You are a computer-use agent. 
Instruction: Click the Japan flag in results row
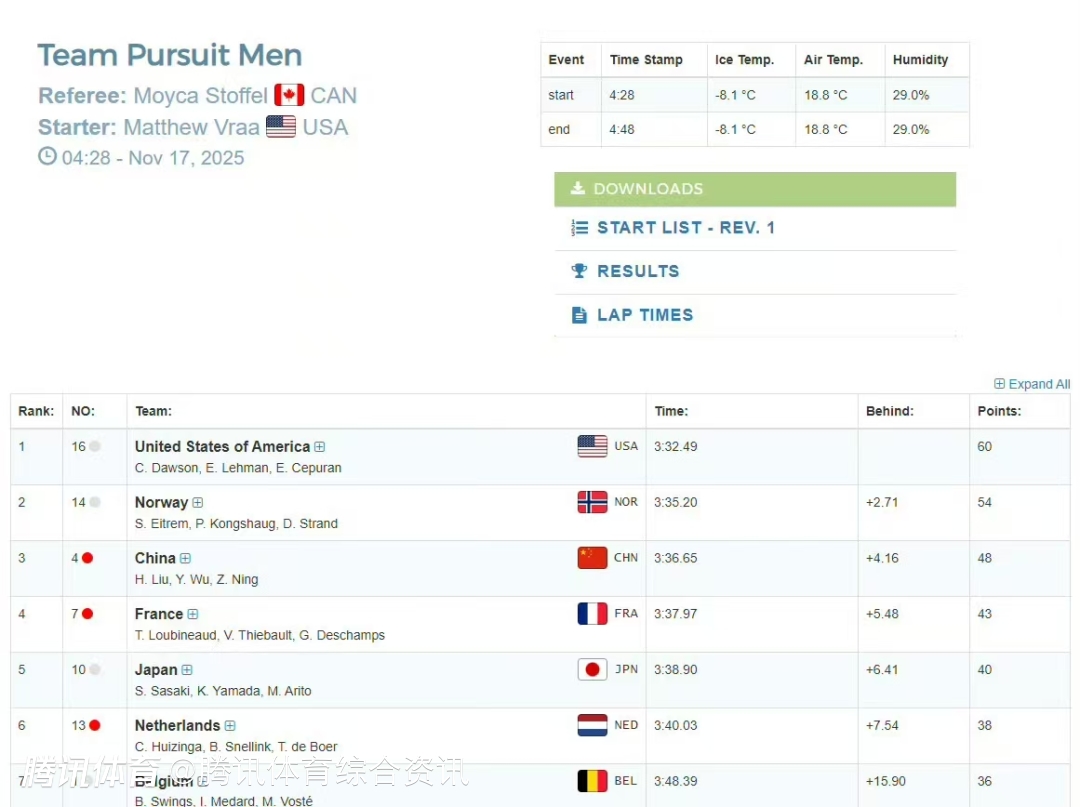coord(592,669)
